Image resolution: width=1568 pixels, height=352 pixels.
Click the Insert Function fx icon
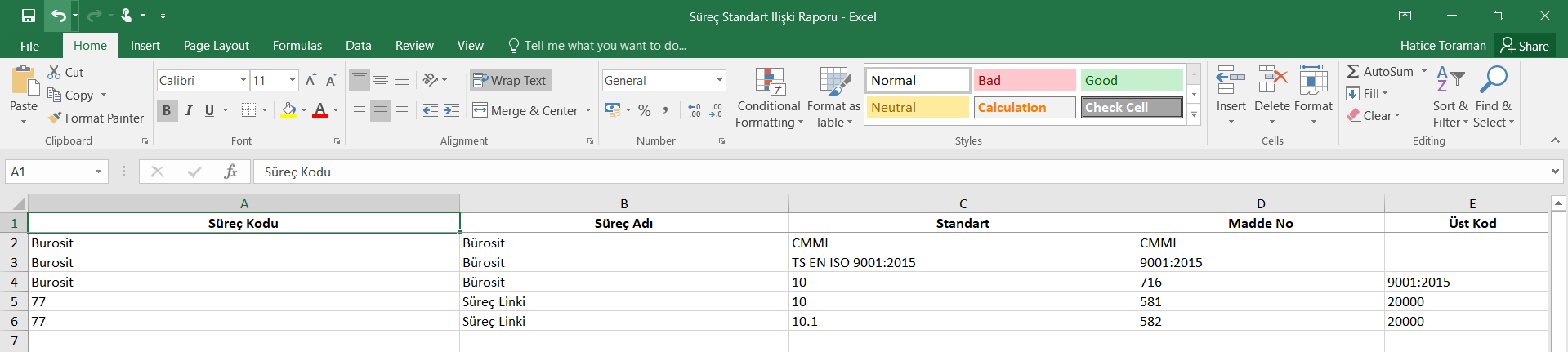pyautogui.click(x=230, y=172)
